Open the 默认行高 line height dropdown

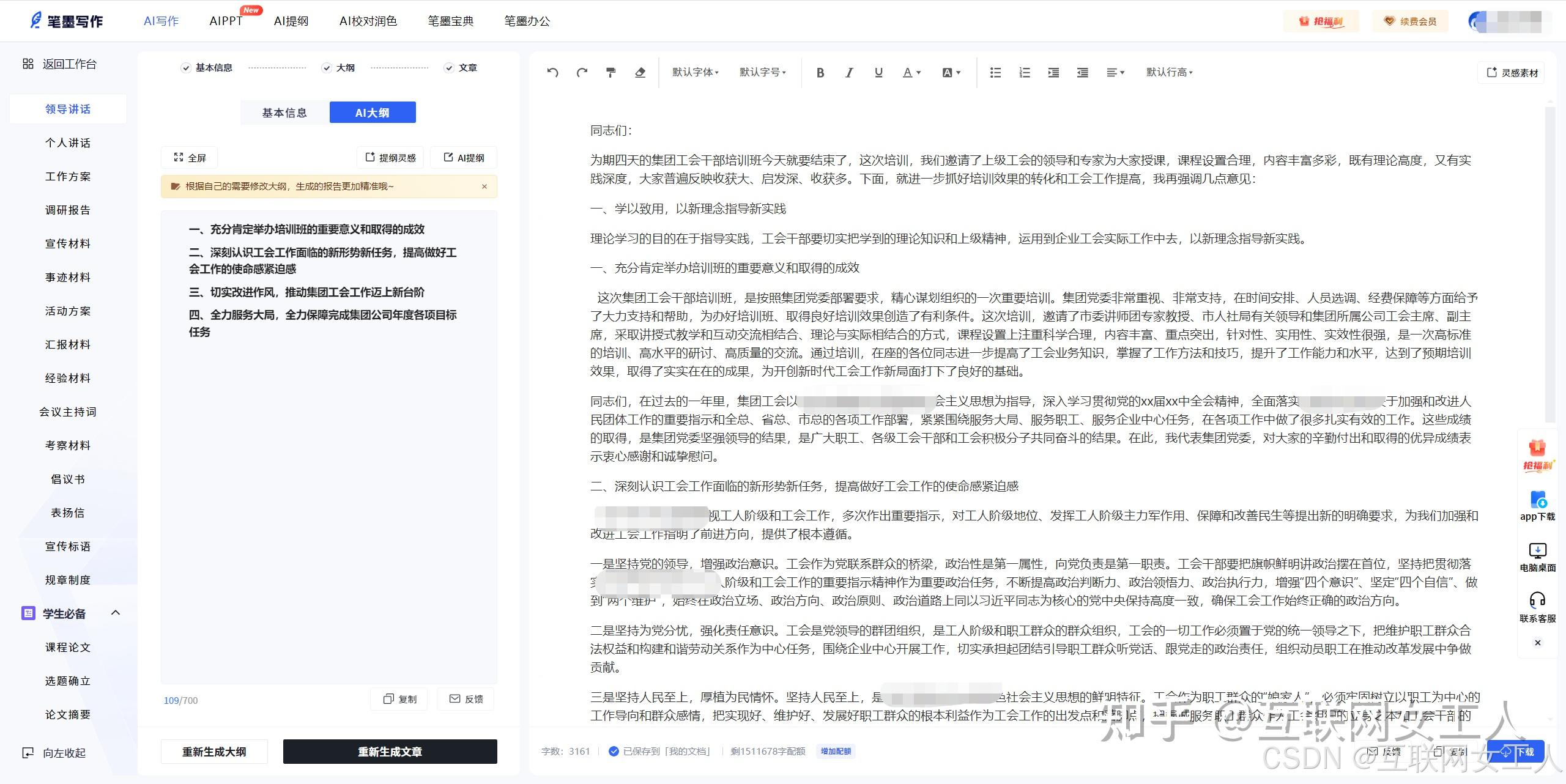coord(1169,72)
